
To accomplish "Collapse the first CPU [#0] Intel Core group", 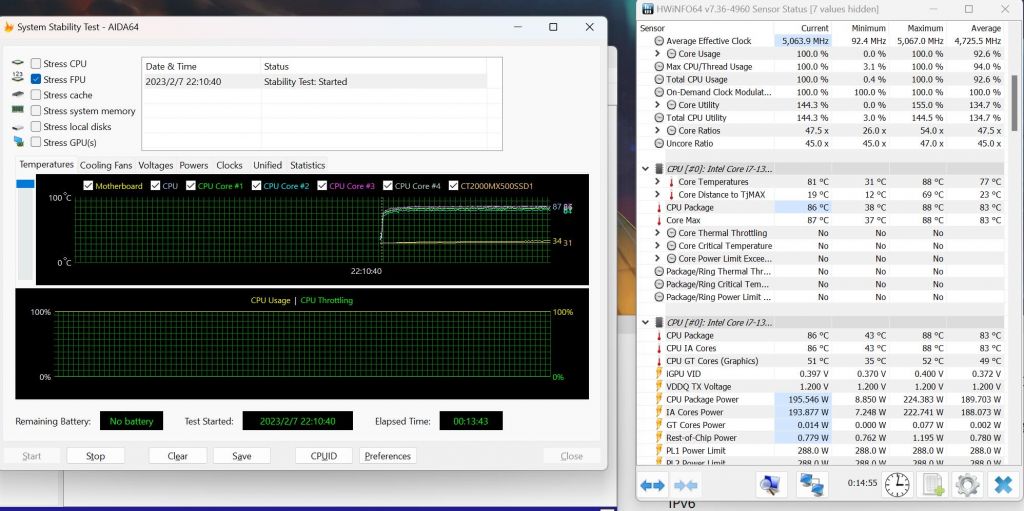I will coord(646,169).
